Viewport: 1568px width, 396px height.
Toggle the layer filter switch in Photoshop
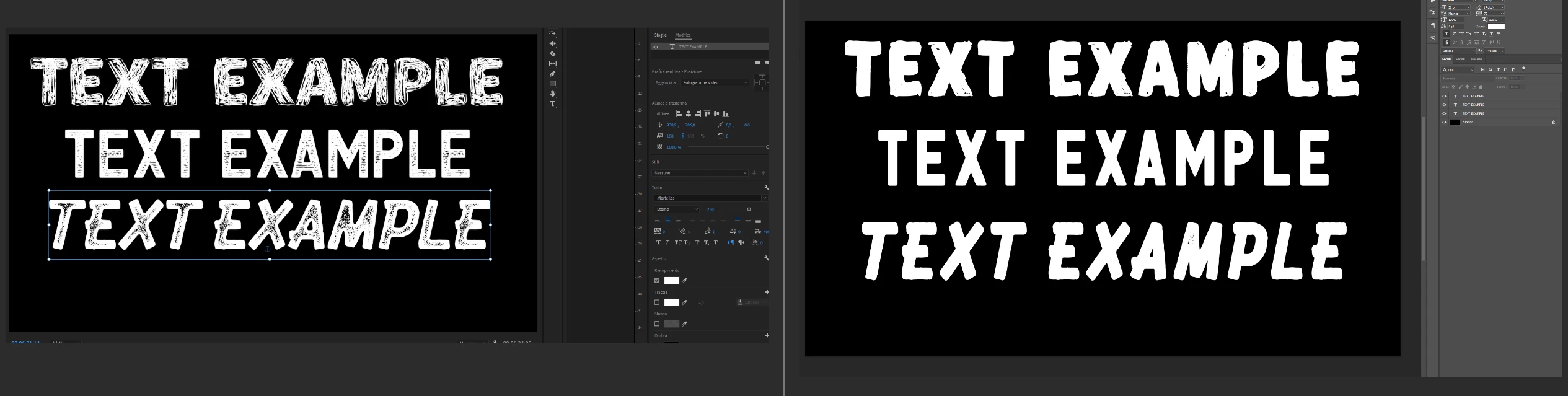click(1523, 69)
